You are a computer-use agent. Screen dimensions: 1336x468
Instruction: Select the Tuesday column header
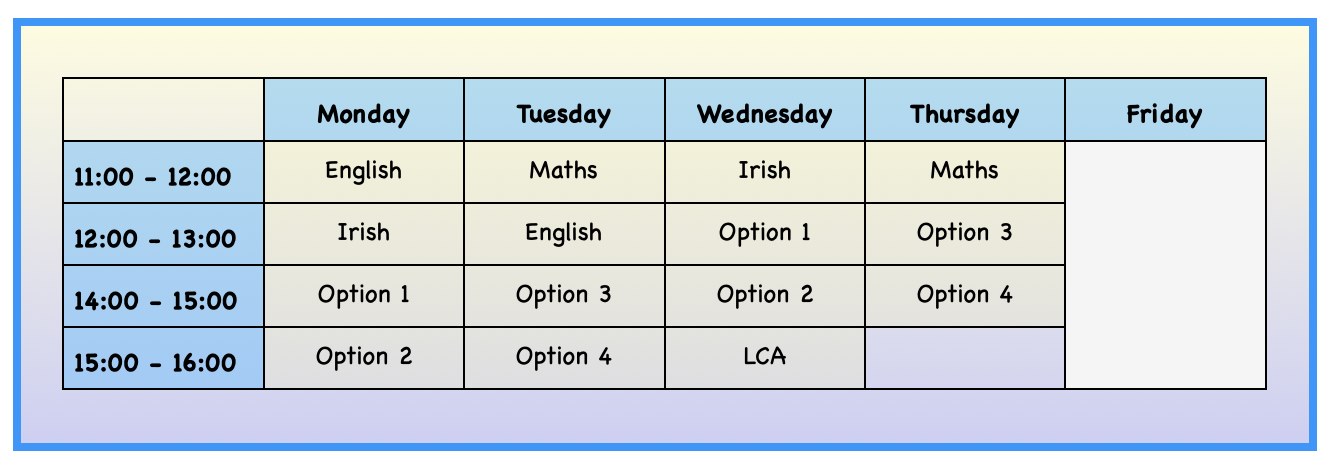pyautogui.click(x=564, y=110)
